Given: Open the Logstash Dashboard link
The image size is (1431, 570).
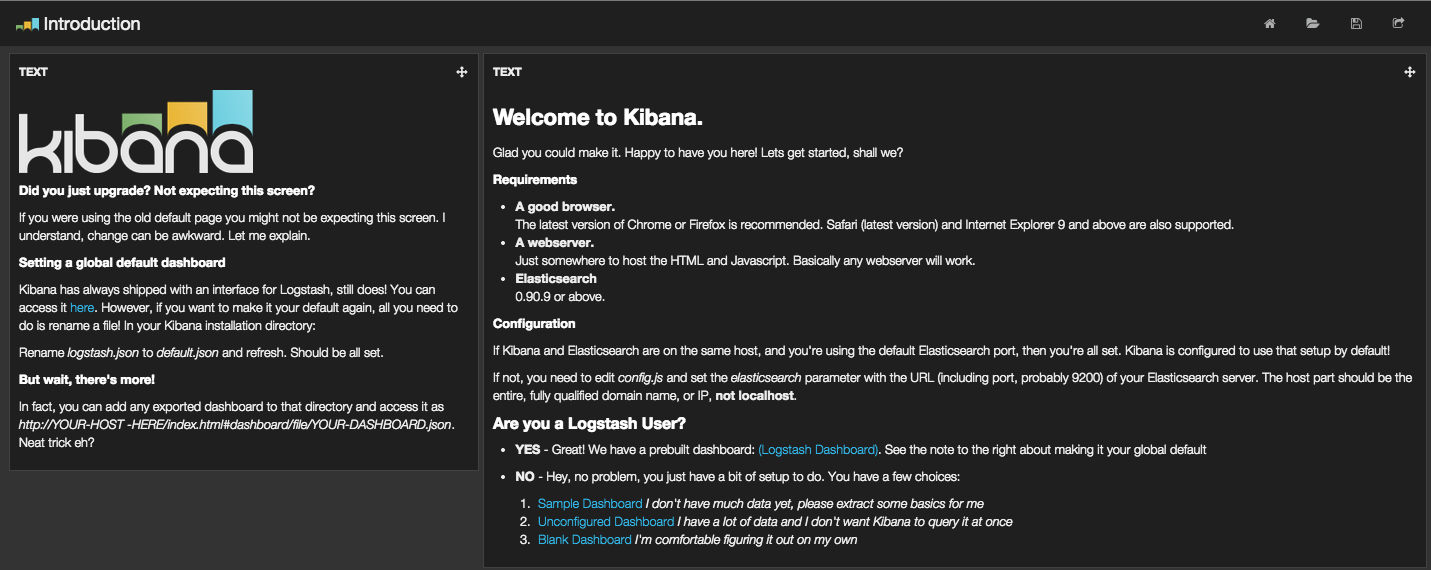Looking at the screenshot, I should (x=818, y=450).
